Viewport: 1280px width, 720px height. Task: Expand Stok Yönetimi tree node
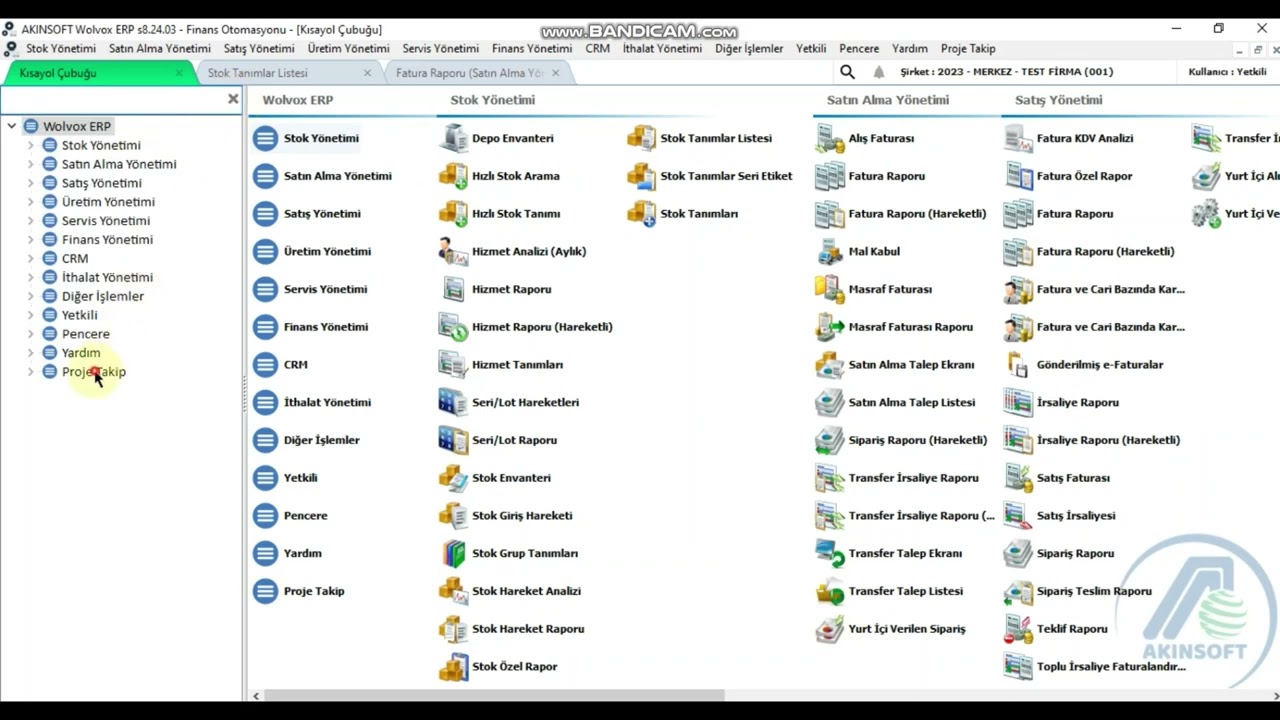tap(30, 145)
